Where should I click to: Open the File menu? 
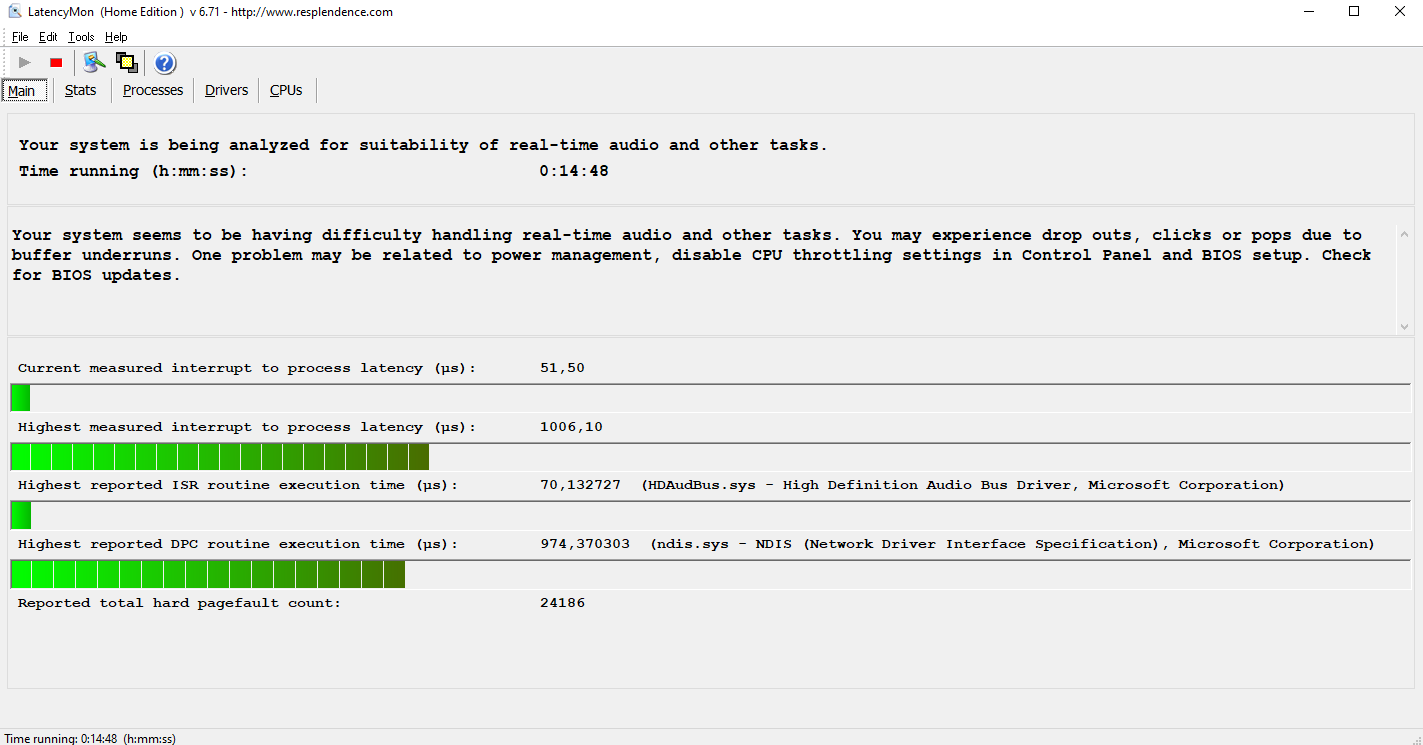point(20,37)
